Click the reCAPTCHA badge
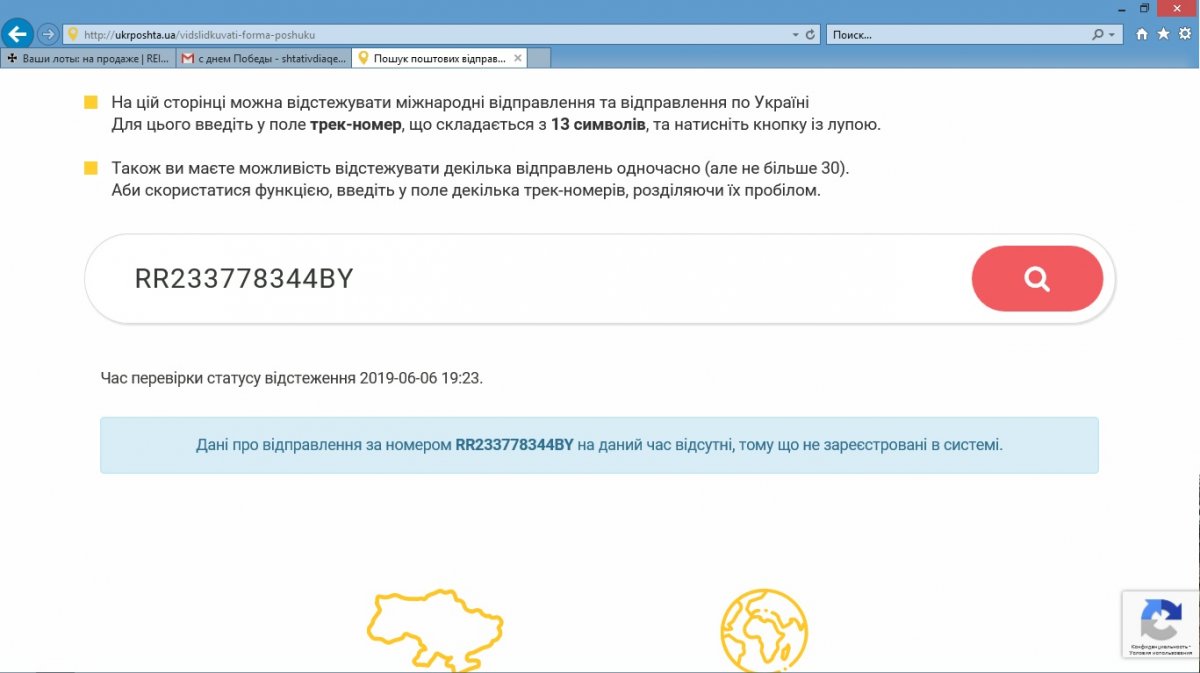The width and height of the screenshot is (1200, 673). pyautogui.click(x=1160, y=625)
